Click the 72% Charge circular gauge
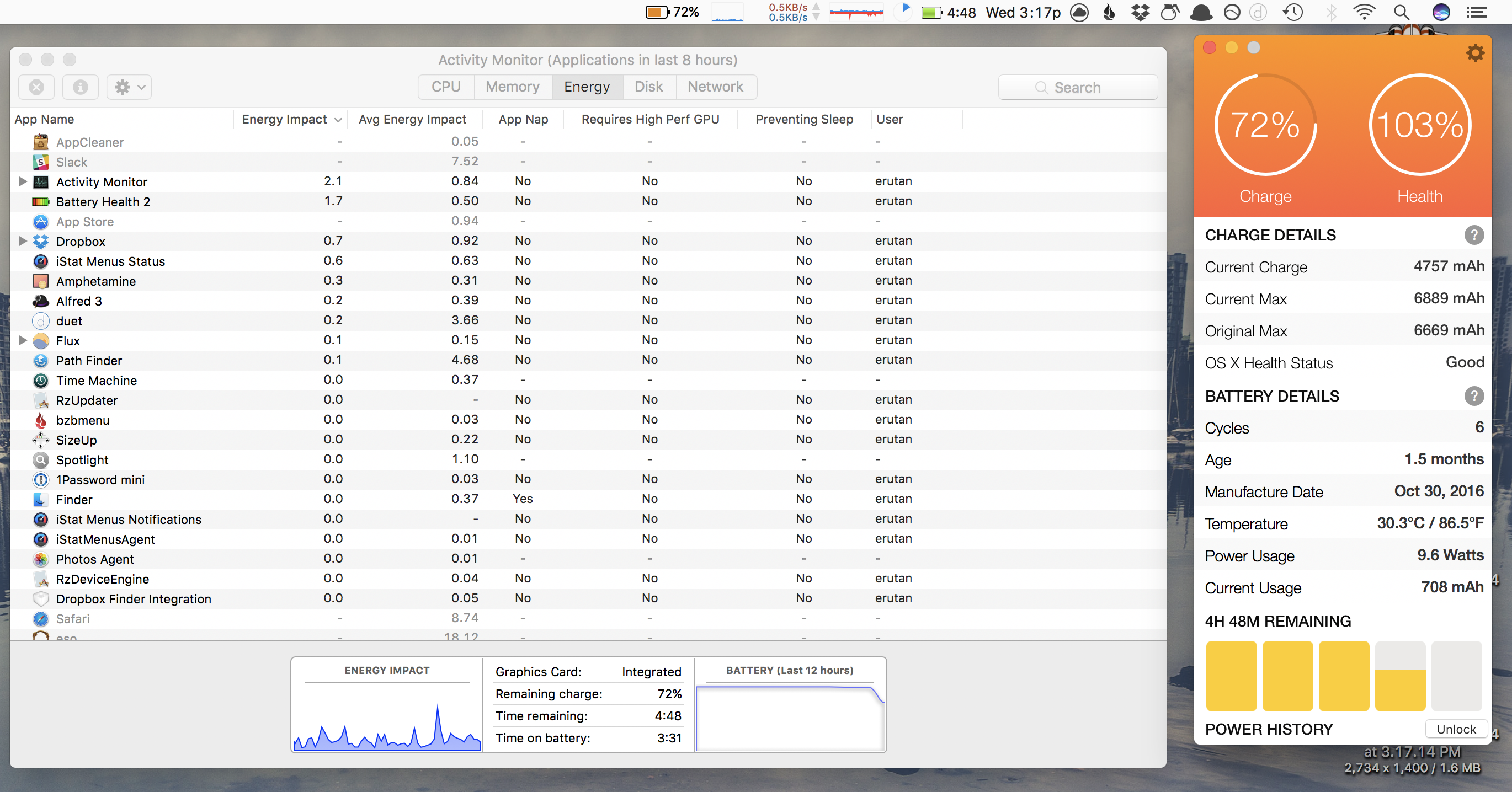Viewport: 1512px width, 792px height. tap(1265, 125)
